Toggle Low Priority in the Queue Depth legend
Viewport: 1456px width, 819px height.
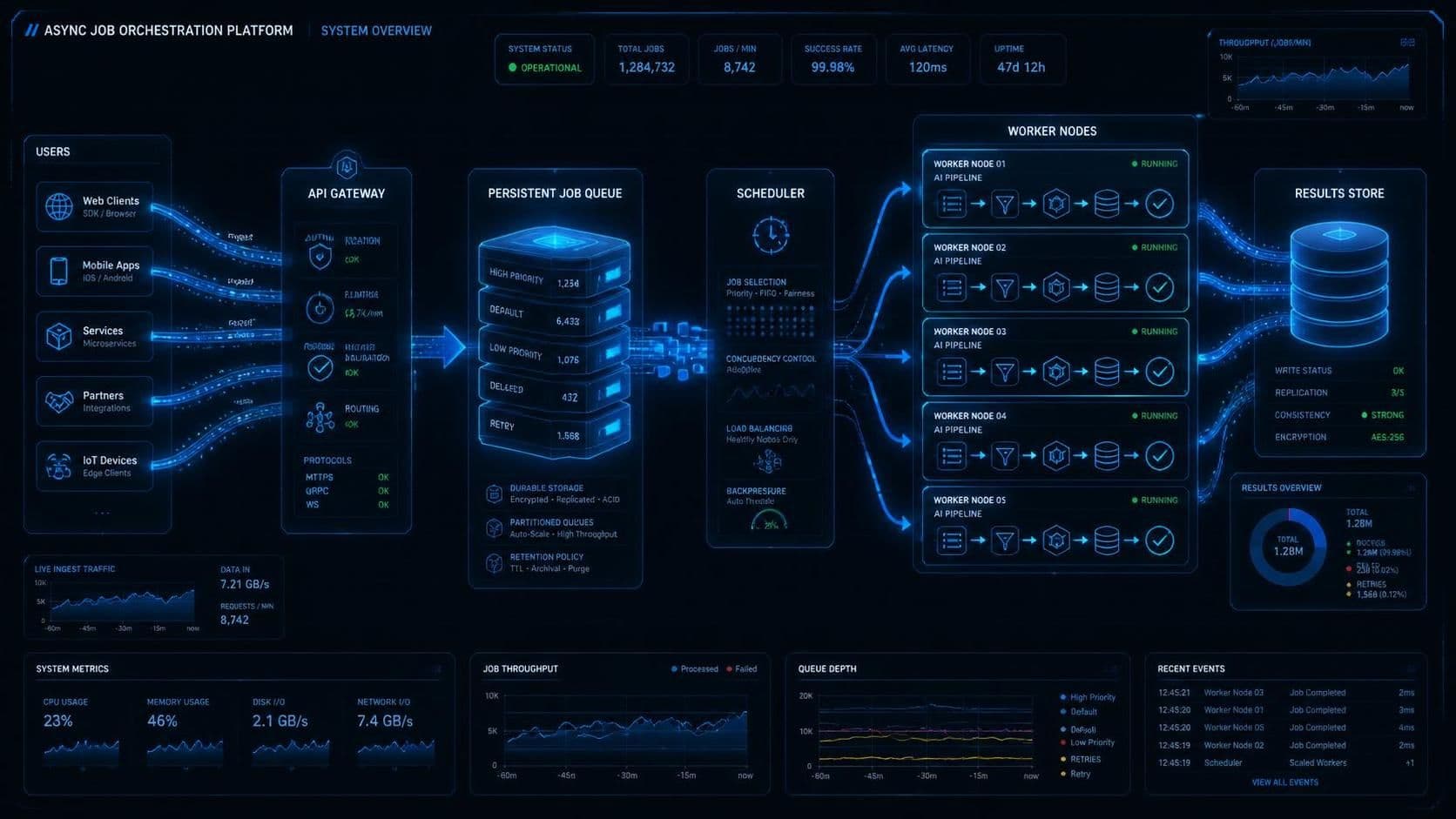[1087, 742]
